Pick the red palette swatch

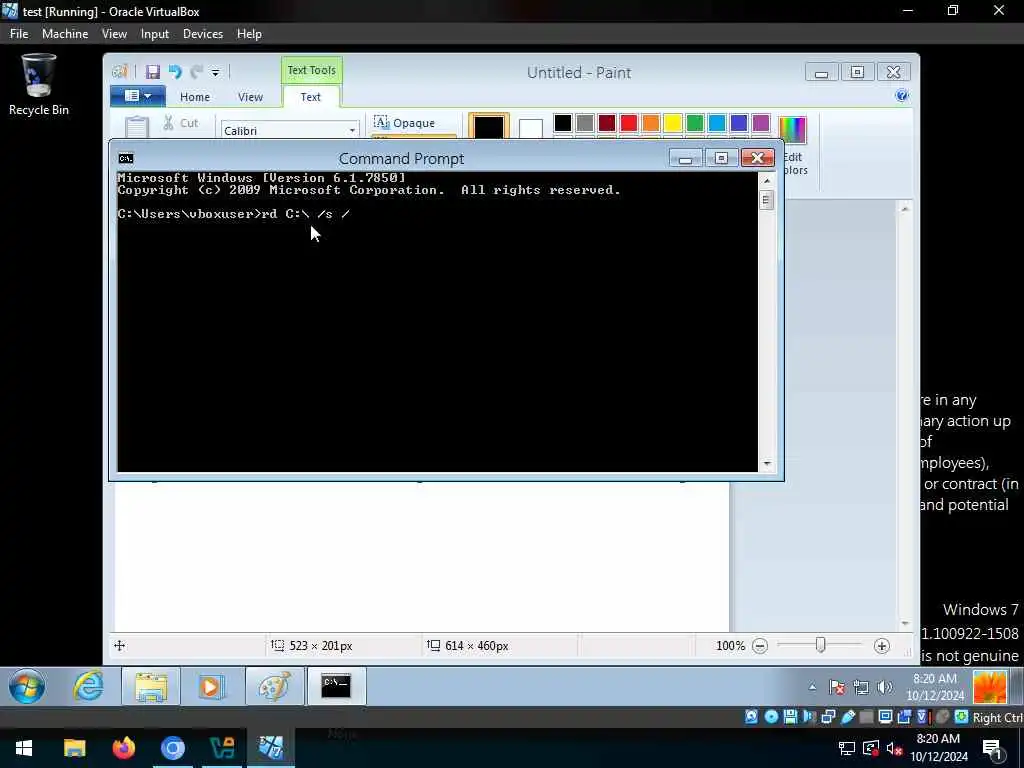point(628,123)
